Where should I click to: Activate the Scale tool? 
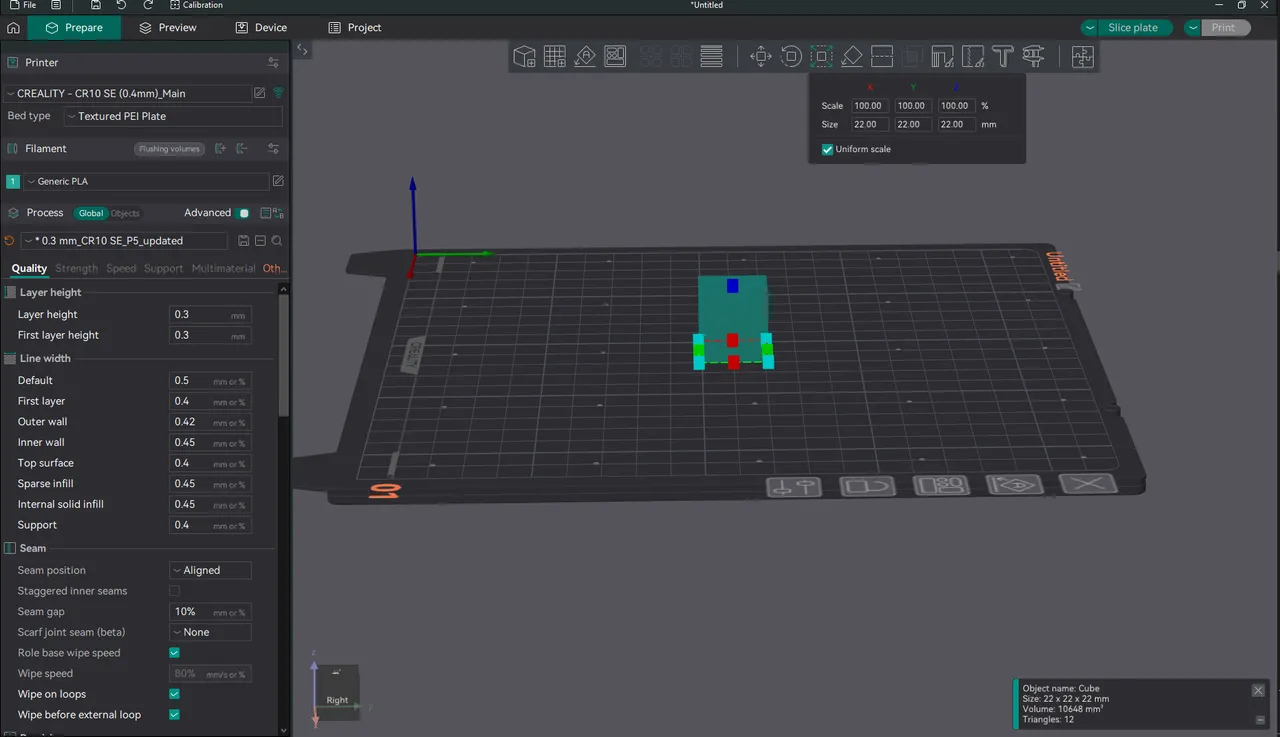point(821,56)
